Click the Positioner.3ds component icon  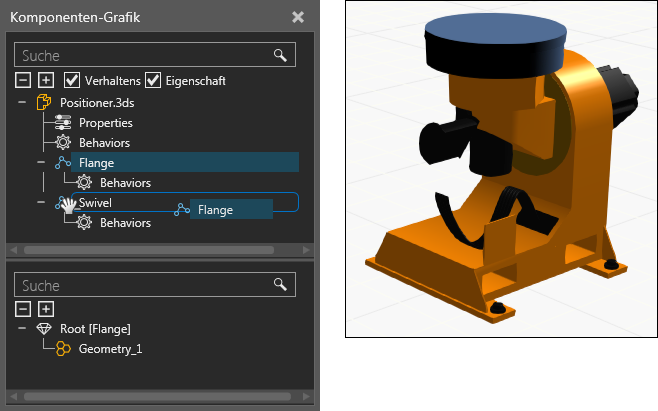pyautogui.click(x=44, y=102)
